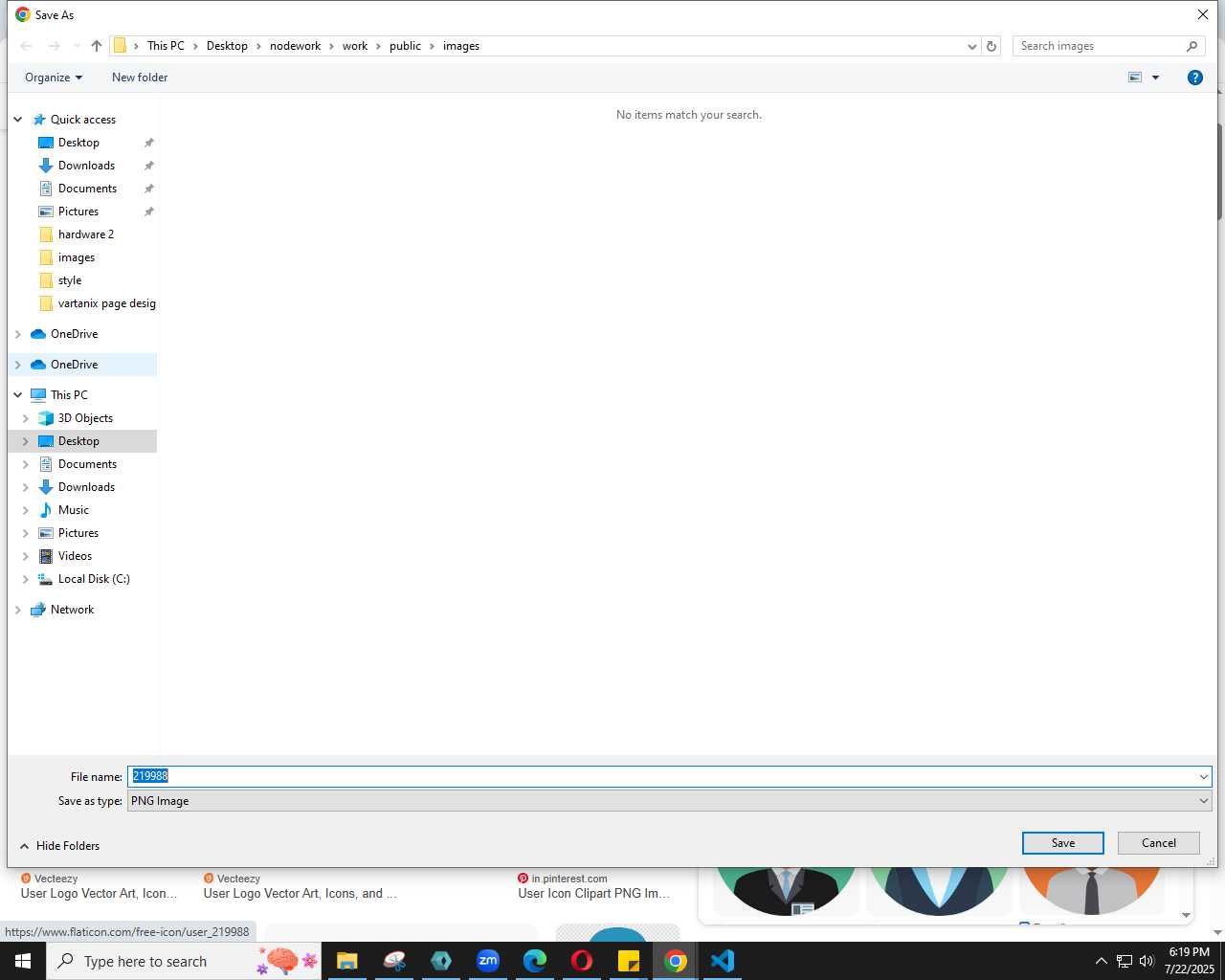Select Downloads under This PC
Image resolution: width=1225 pixels, height=980 pixels.
(86, 487)
